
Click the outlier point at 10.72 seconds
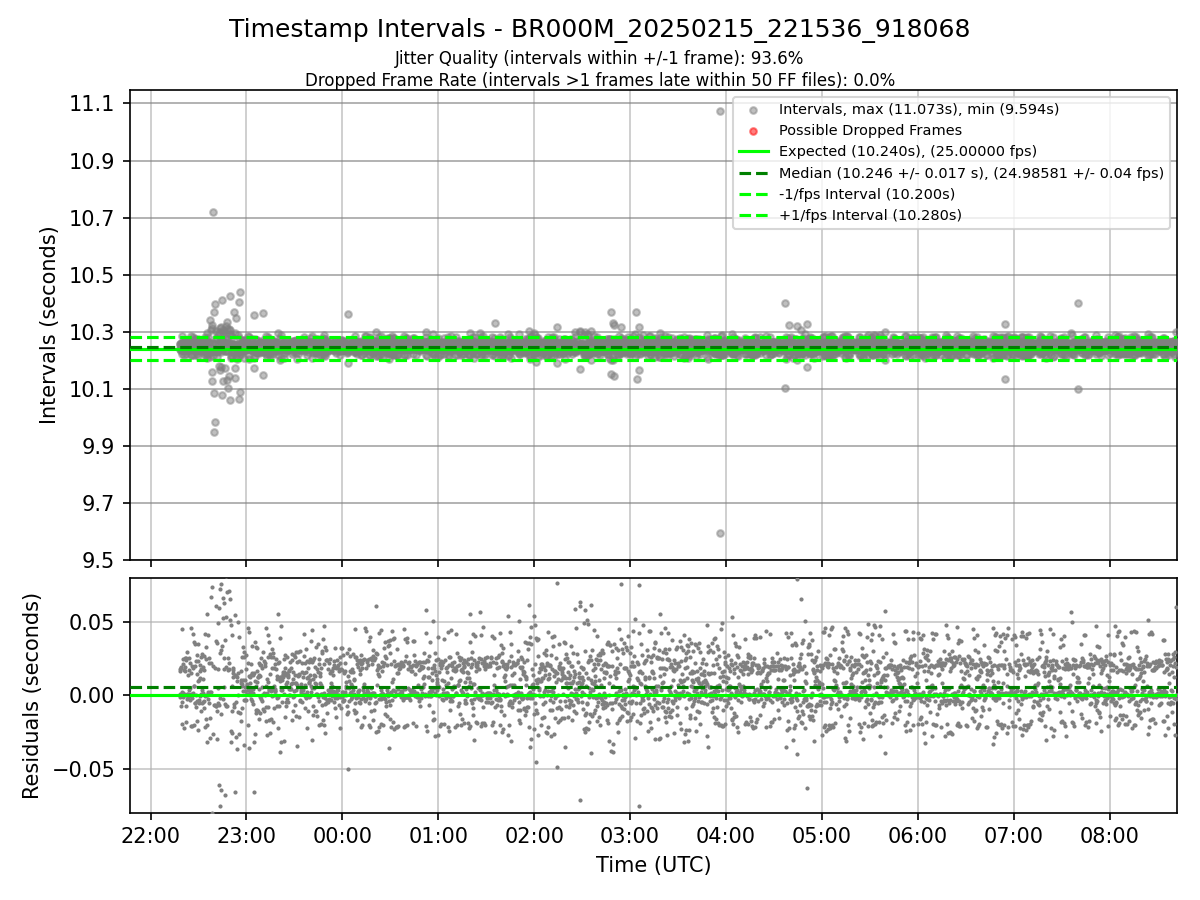[213, 212]
